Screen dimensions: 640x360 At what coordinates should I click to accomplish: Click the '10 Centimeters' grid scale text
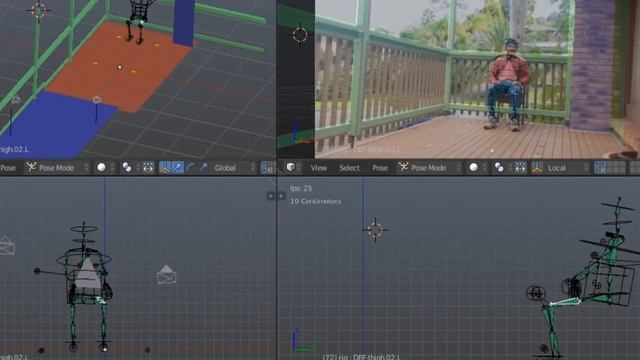coord(316,201)
